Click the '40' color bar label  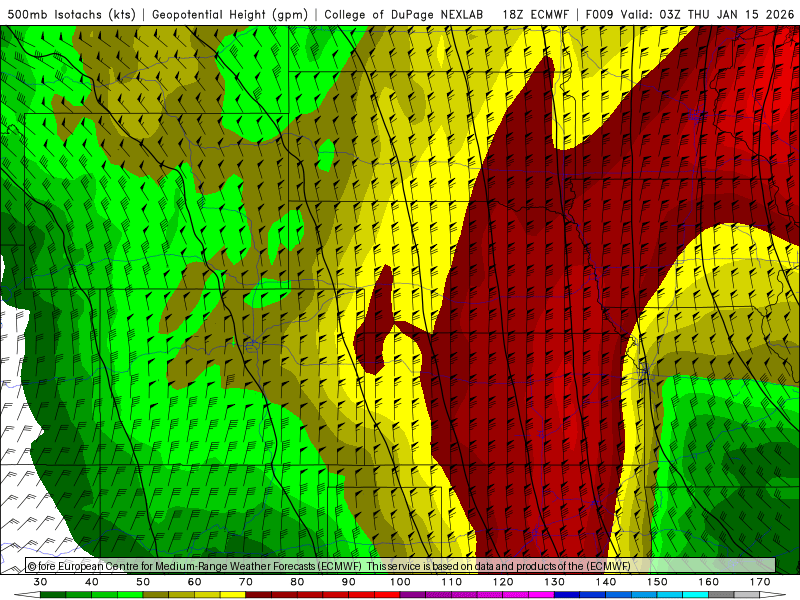pyautogui.click(x=92, y=582)
